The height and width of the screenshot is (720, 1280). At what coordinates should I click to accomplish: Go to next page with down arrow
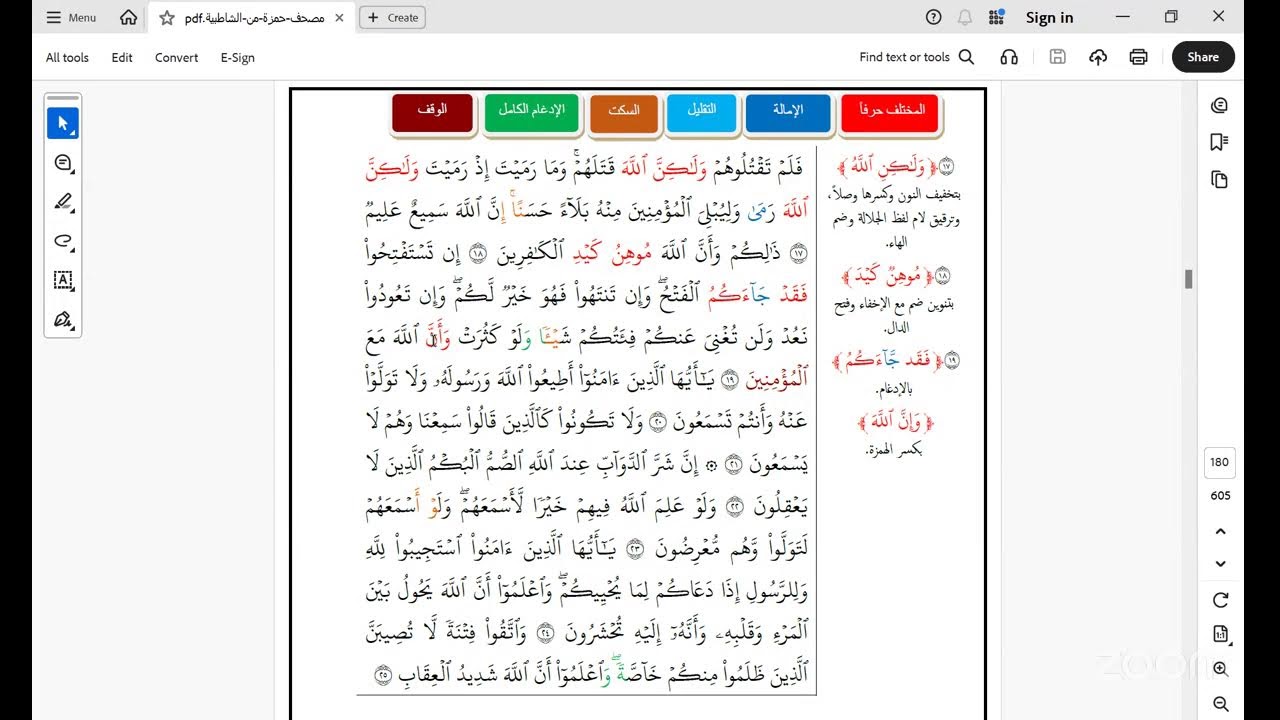1220,564
